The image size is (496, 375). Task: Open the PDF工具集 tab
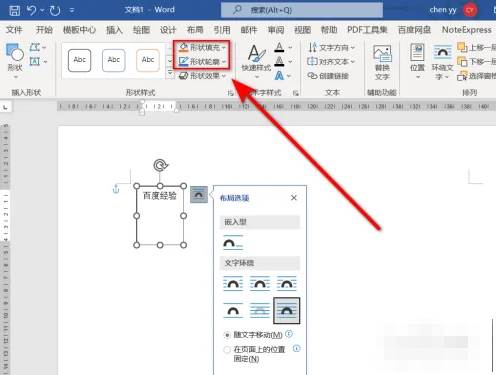tap(367, 30)
